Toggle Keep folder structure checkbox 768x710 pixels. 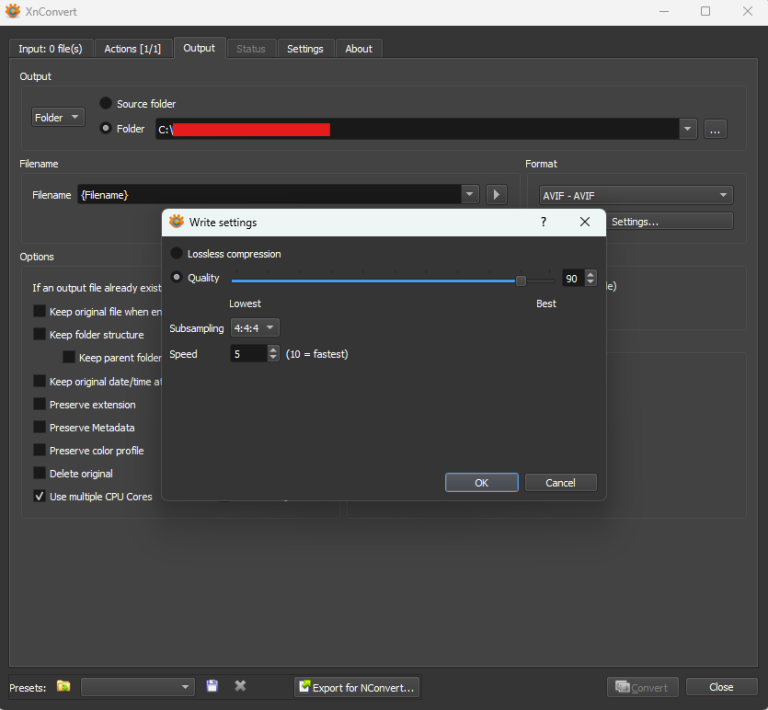(39, 334)
